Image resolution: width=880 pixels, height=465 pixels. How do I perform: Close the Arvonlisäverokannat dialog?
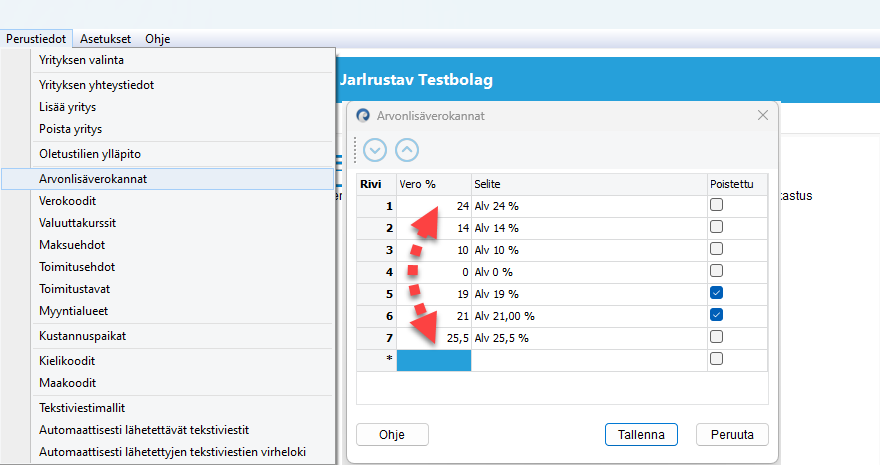(763, 115)
